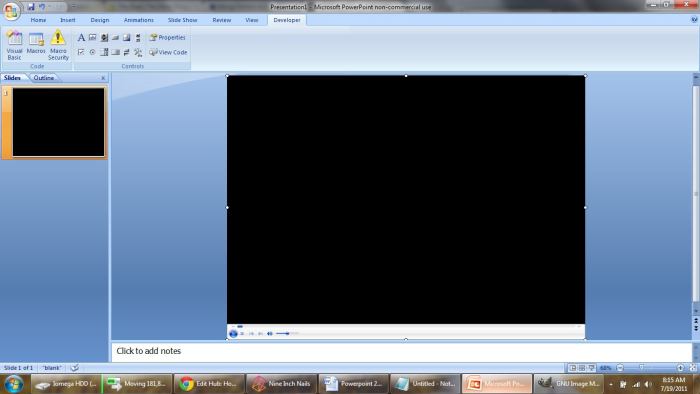Switch to the Outline pane tab
700x394 pixels.
point(44,78)
